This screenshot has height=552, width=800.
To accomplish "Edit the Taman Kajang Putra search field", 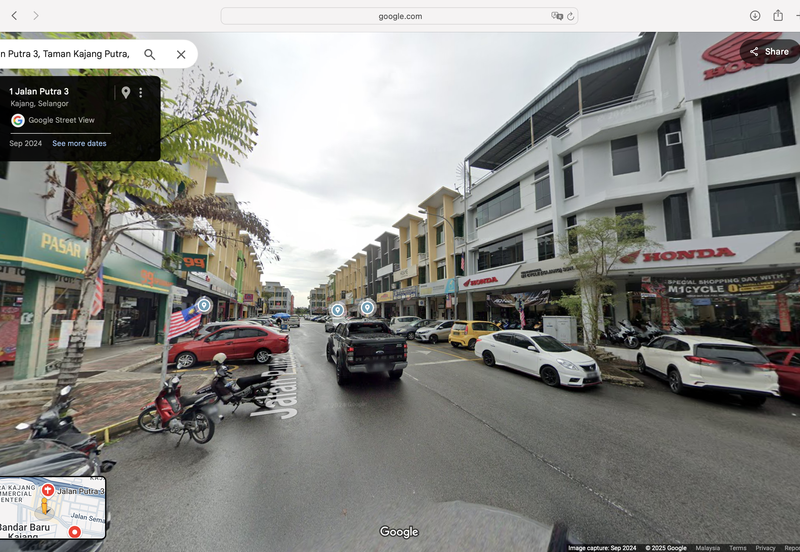I will [x=65, y=54].
